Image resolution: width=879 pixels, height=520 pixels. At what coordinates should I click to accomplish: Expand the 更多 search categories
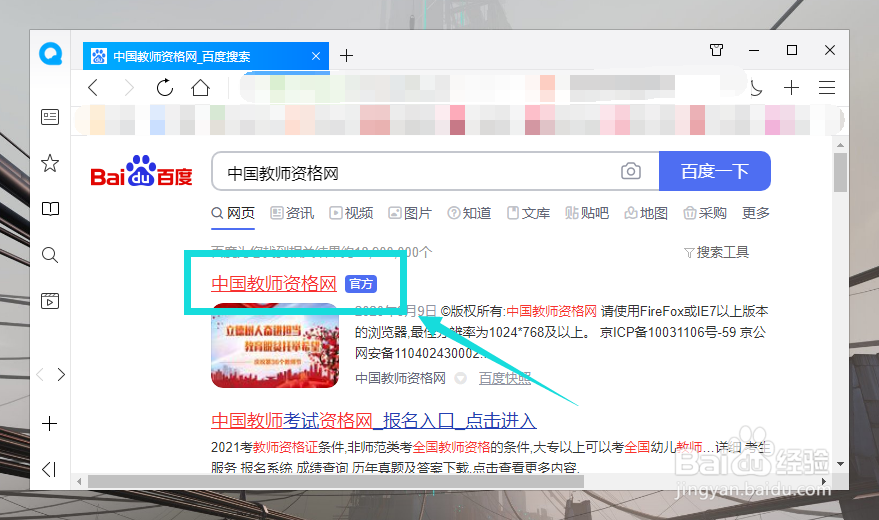click(x=756, y=213)
